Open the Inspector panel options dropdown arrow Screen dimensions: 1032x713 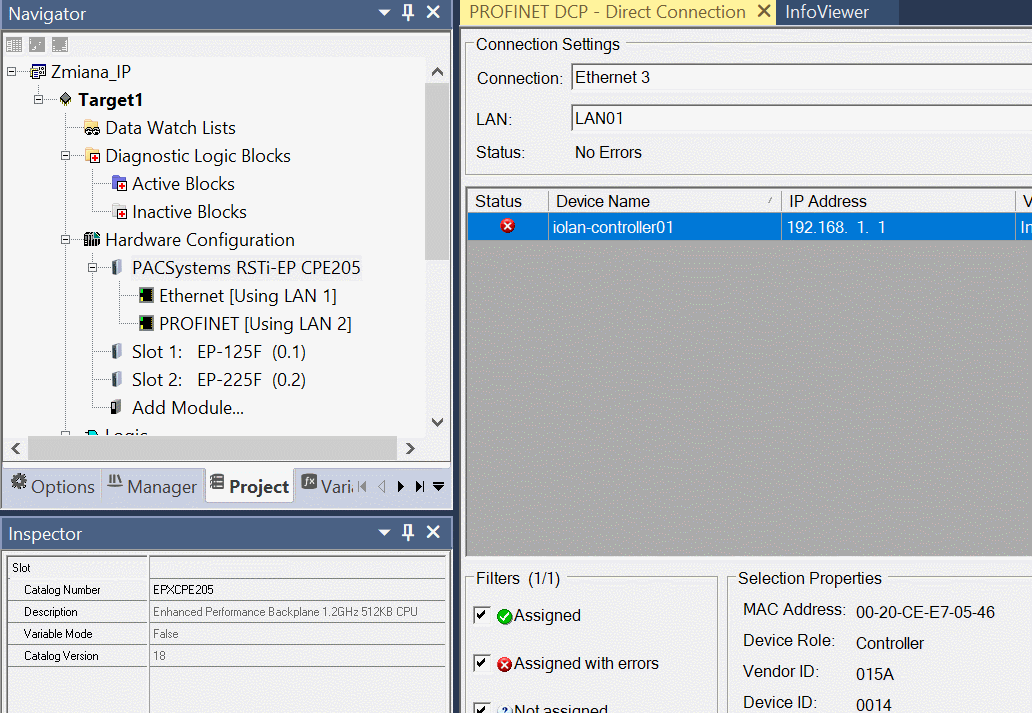[x=385, y=532]
